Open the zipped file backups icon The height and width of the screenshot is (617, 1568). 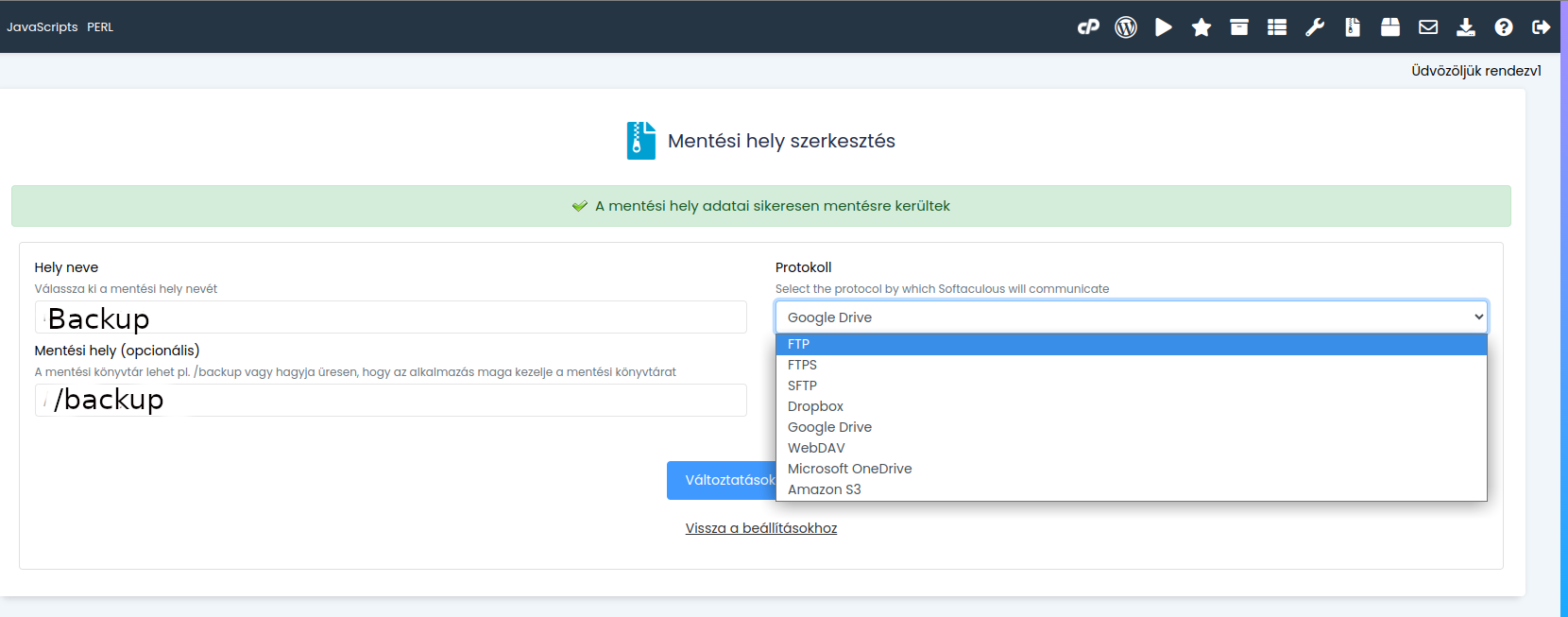1353,27
